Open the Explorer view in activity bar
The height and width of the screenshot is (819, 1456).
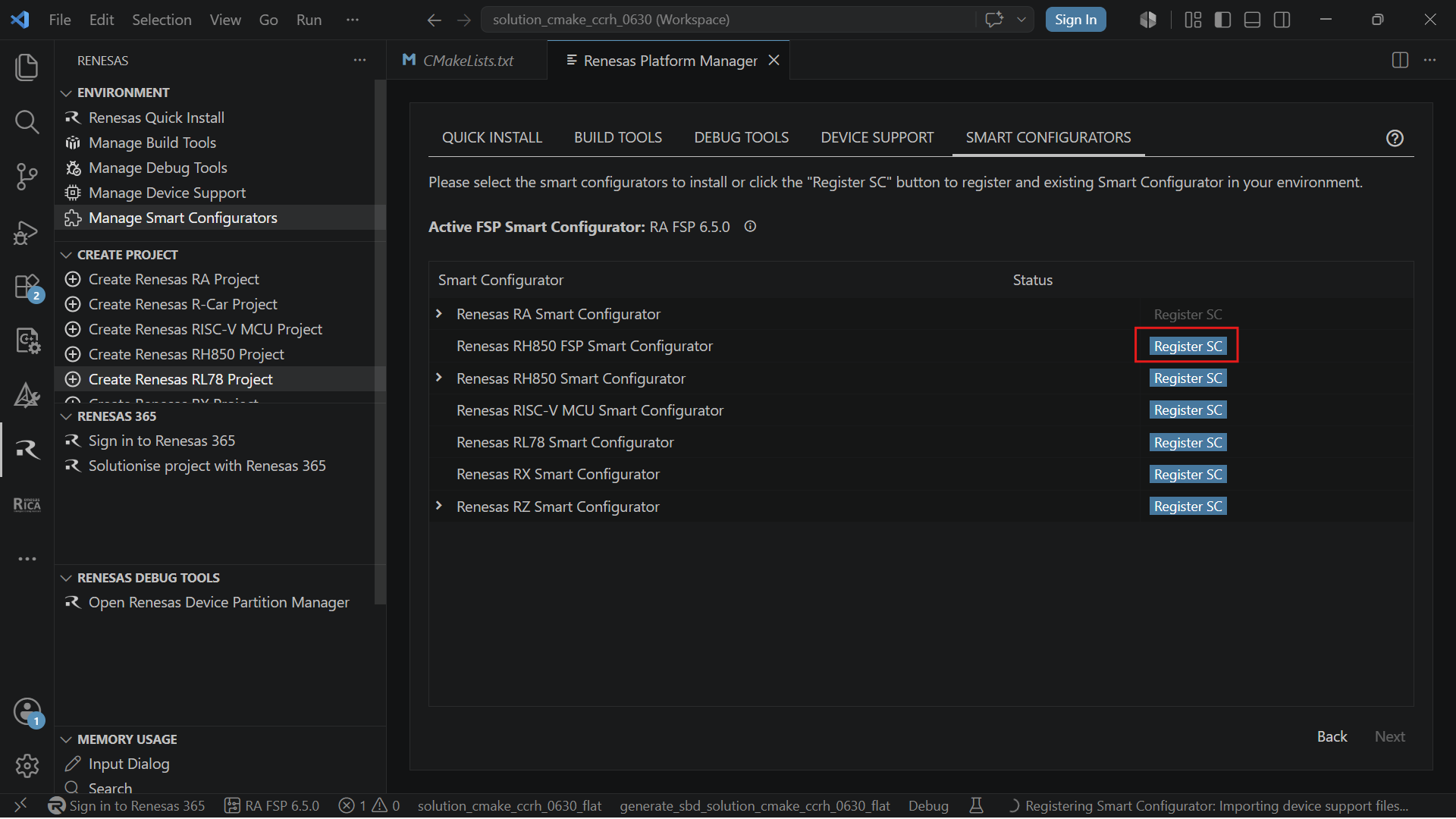pyautogui.click(x=27, y=67)
